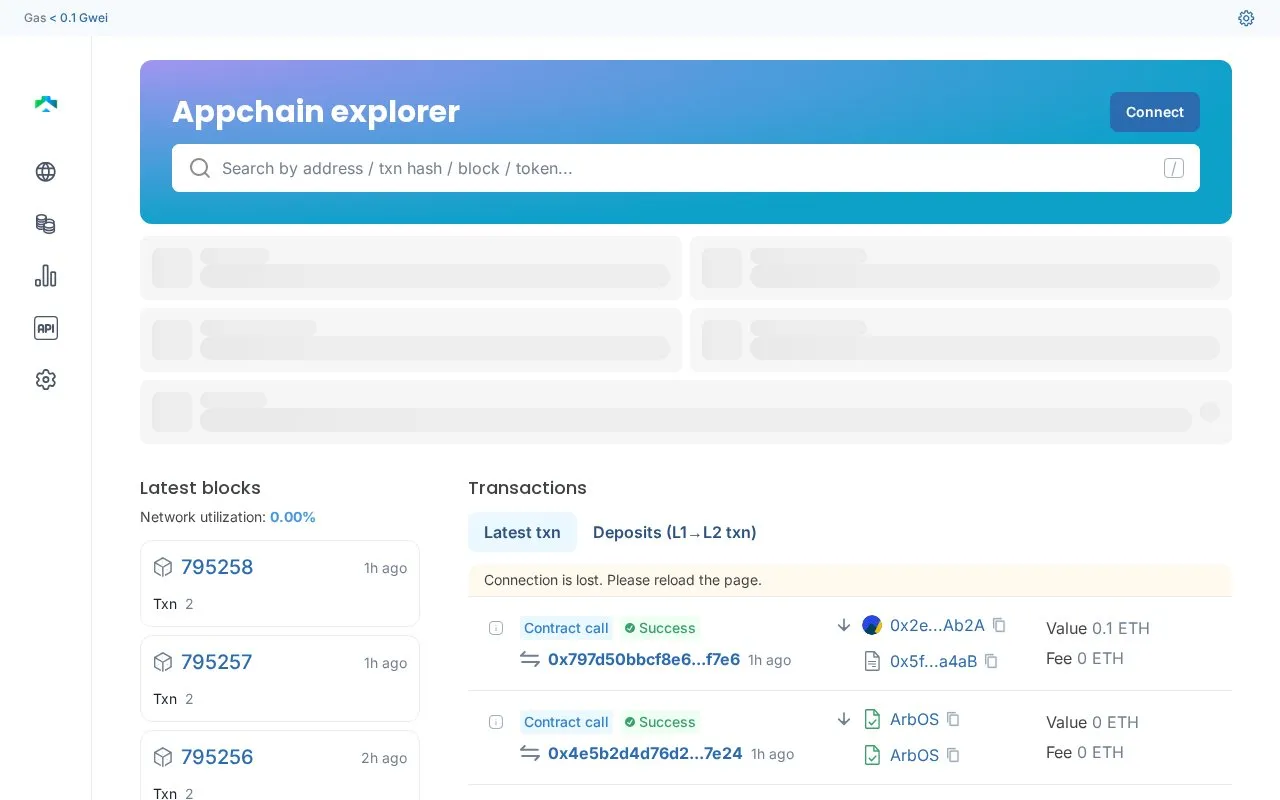This screenshot has width=1280, height=800.
Task: Copy the 0x2e...Ab2A address
Action: tap(999, 625)
